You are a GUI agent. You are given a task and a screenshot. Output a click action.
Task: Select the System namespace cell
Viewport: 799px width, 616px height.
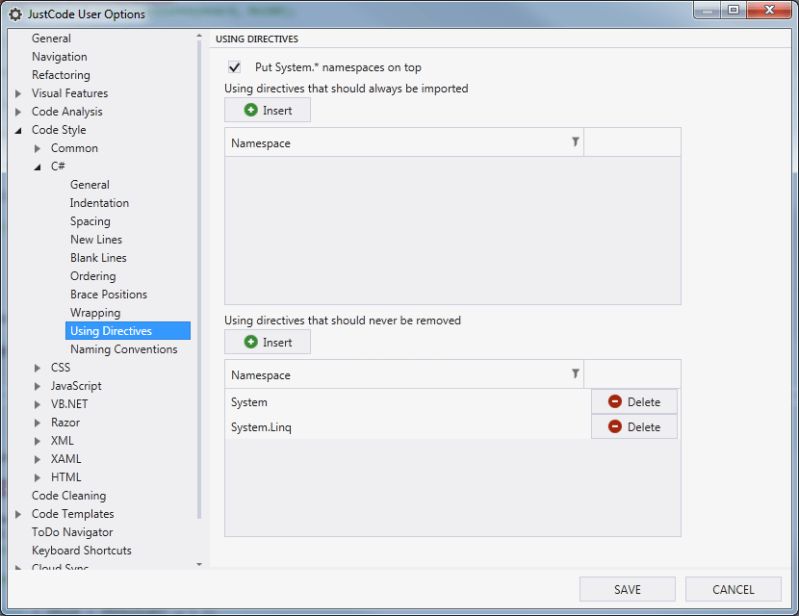pyautogui.click(x=407, y=402)
